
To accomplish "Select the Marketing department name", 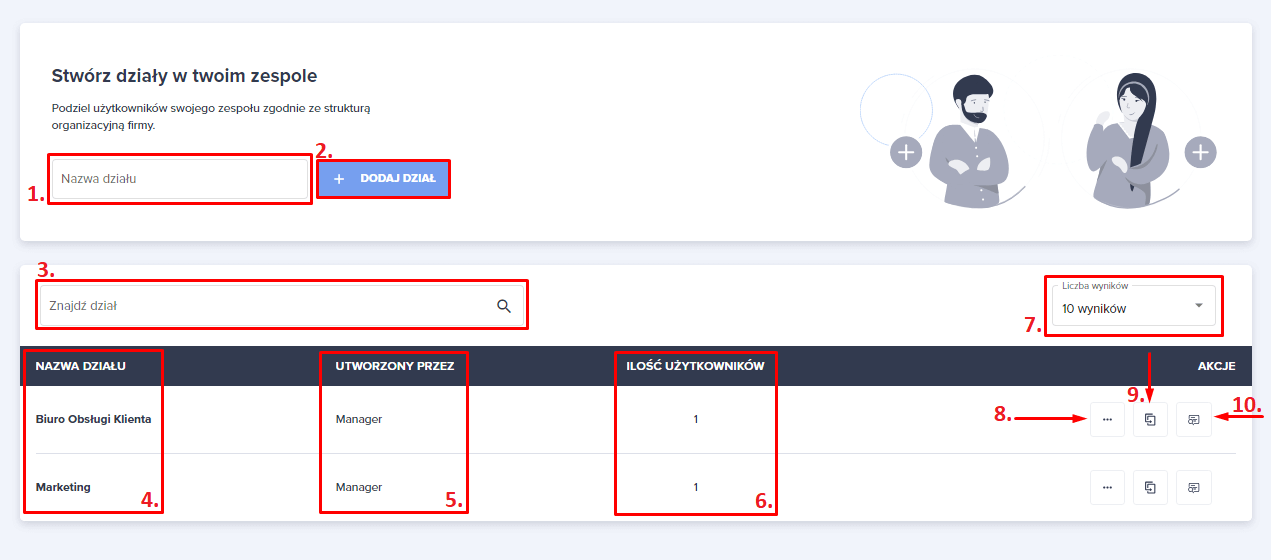I will coord(63,488).
